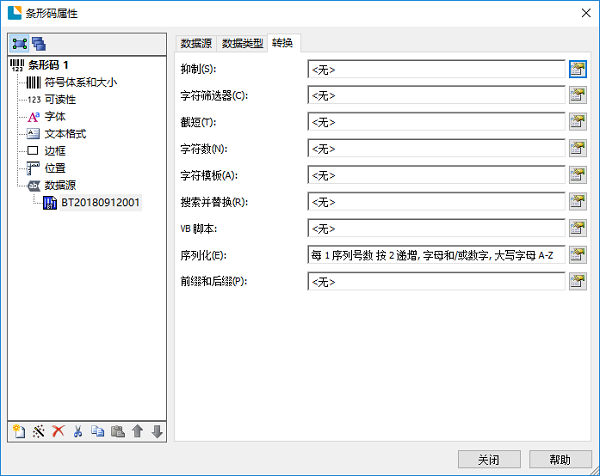Screen dimensions: 600x476
Task: Switch to the 数据源 tab
Action: [197, 43]
